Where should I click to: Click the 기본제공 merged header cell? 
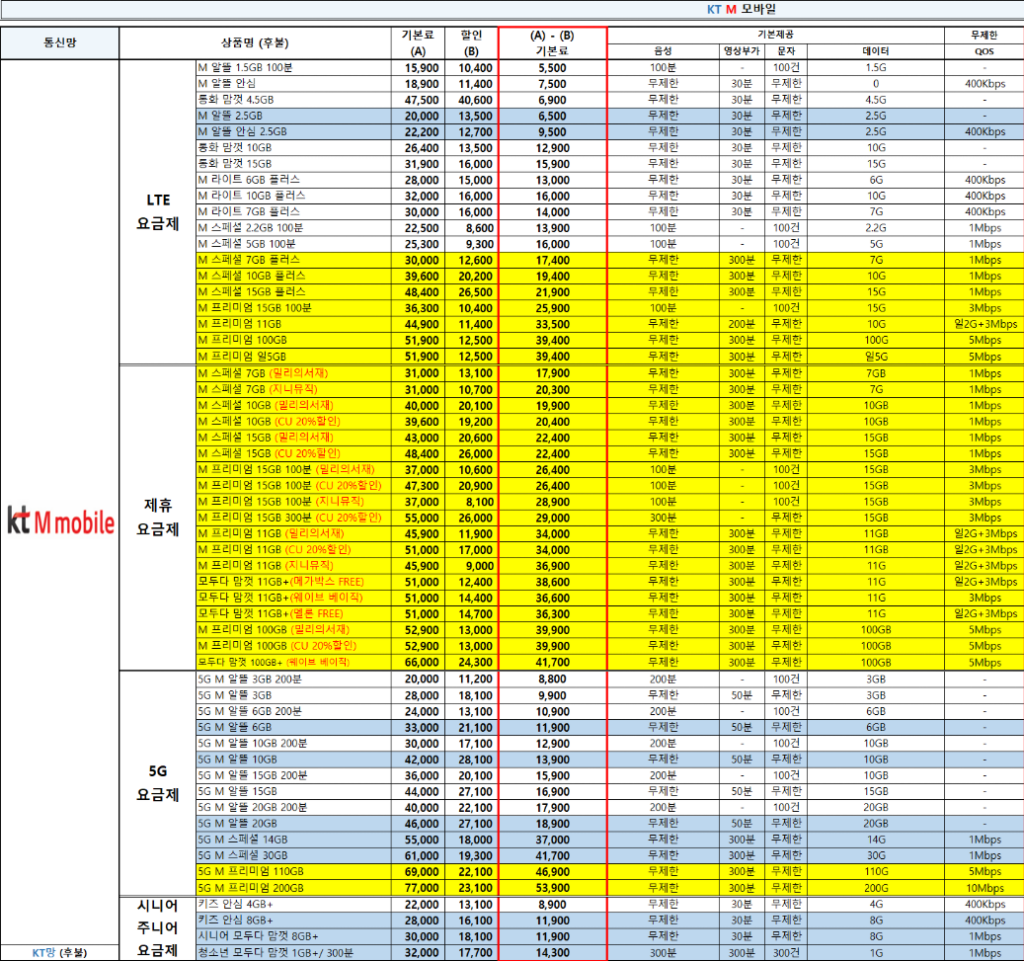coord(776,34)
